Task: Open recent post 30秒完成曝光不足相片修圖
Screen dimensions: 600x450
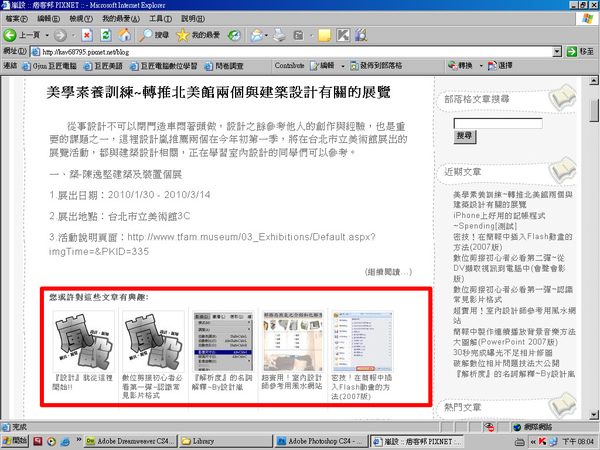Action: point(502,352)
